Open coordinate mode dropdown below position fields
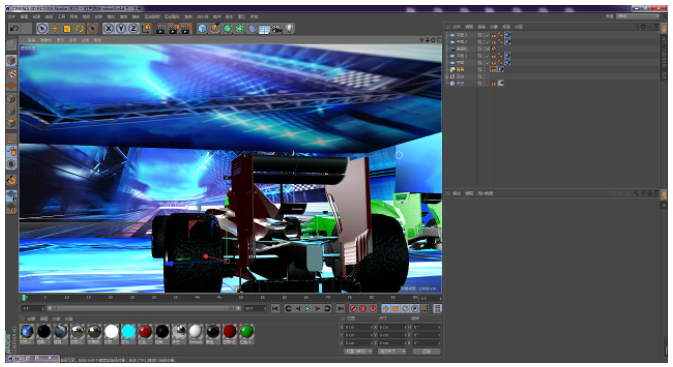This screenshot has width=673, height=367. tap(358, 352)
